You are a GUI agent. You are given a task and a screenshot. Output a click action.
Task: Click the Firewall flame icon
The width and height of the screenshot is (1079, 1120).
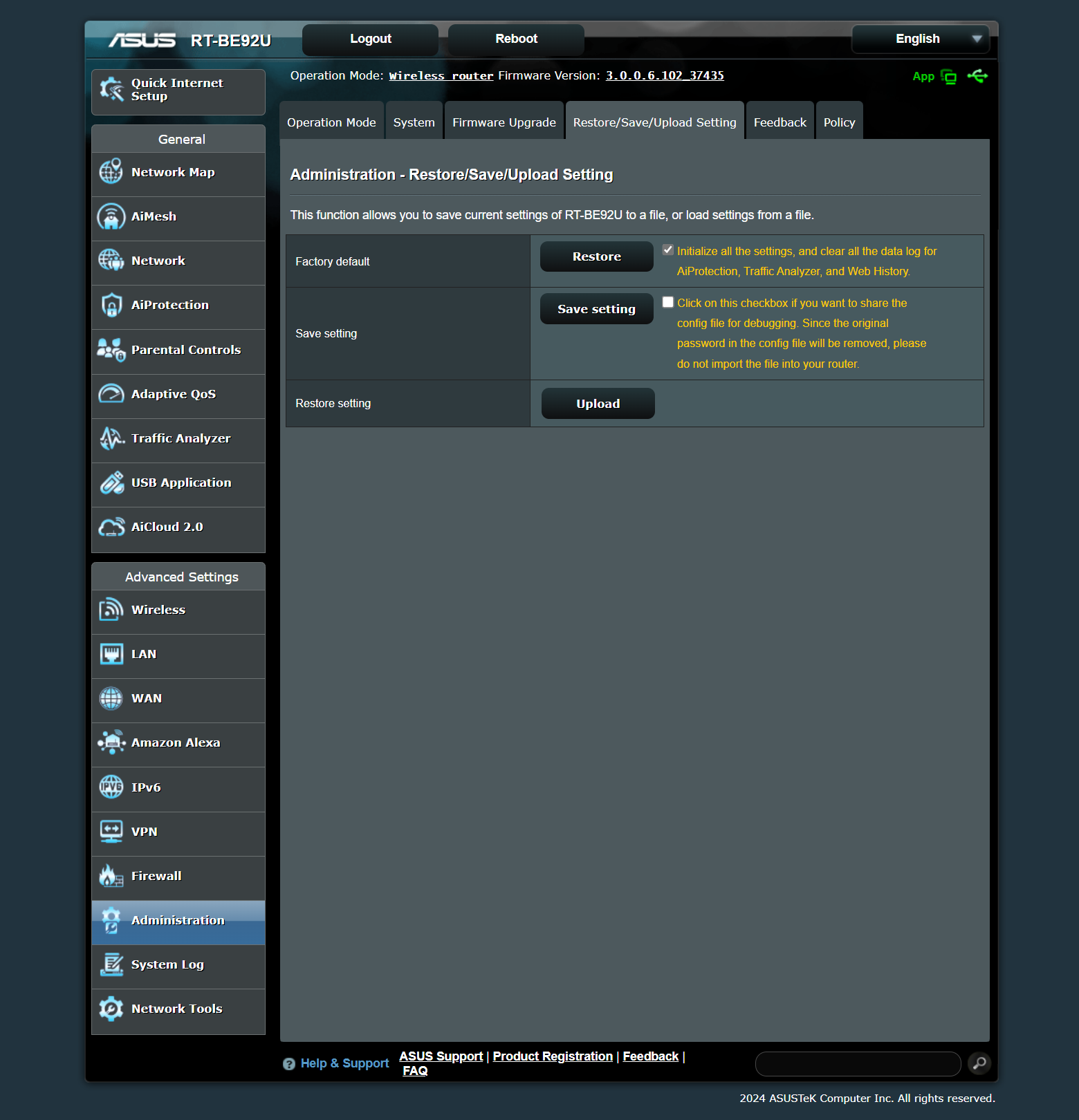pos(111,876)
